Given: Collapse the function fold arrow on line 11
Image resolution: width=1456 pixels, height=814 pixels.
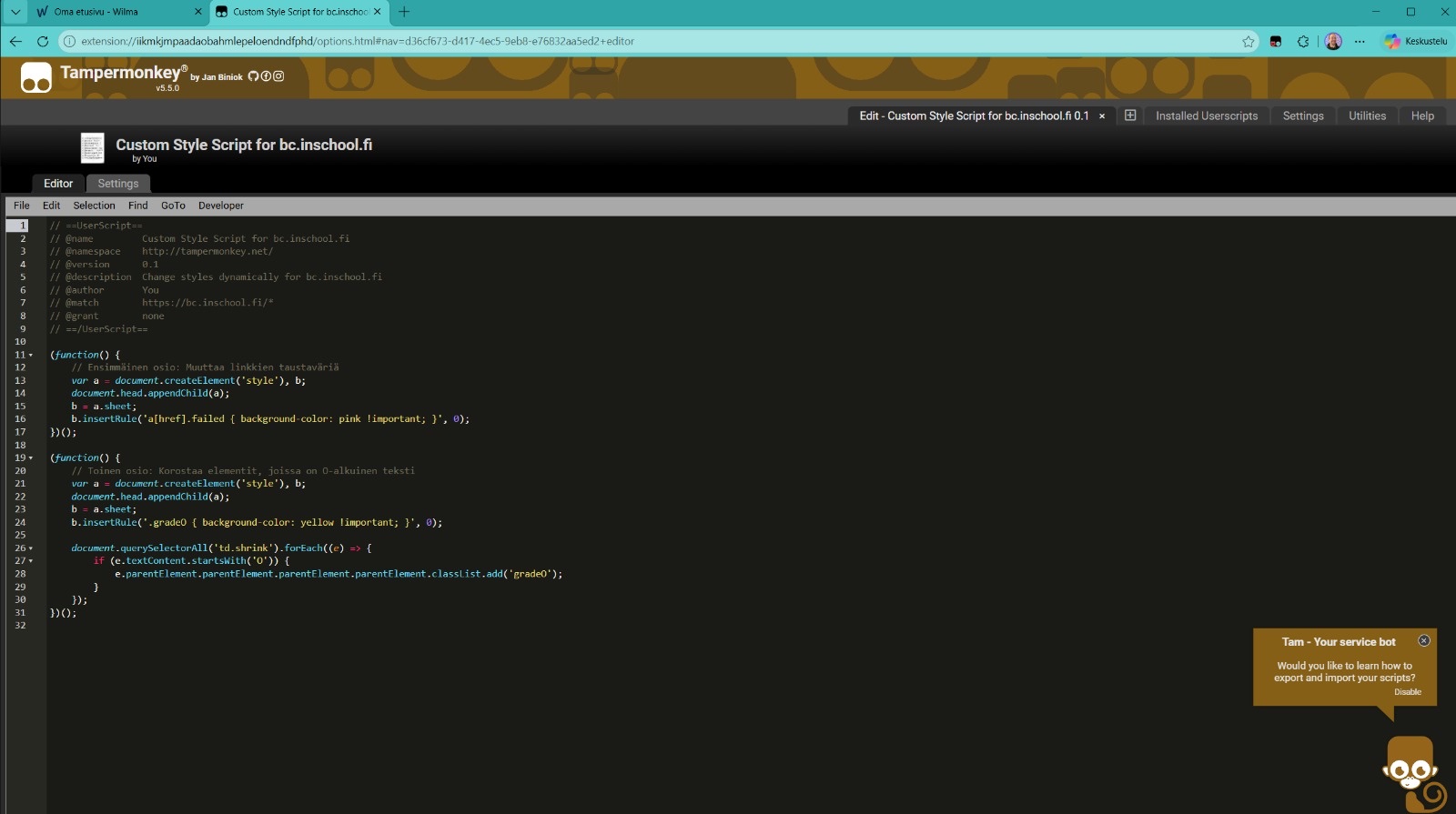Looking at the screenshot, I should click(x=31, y=355).
